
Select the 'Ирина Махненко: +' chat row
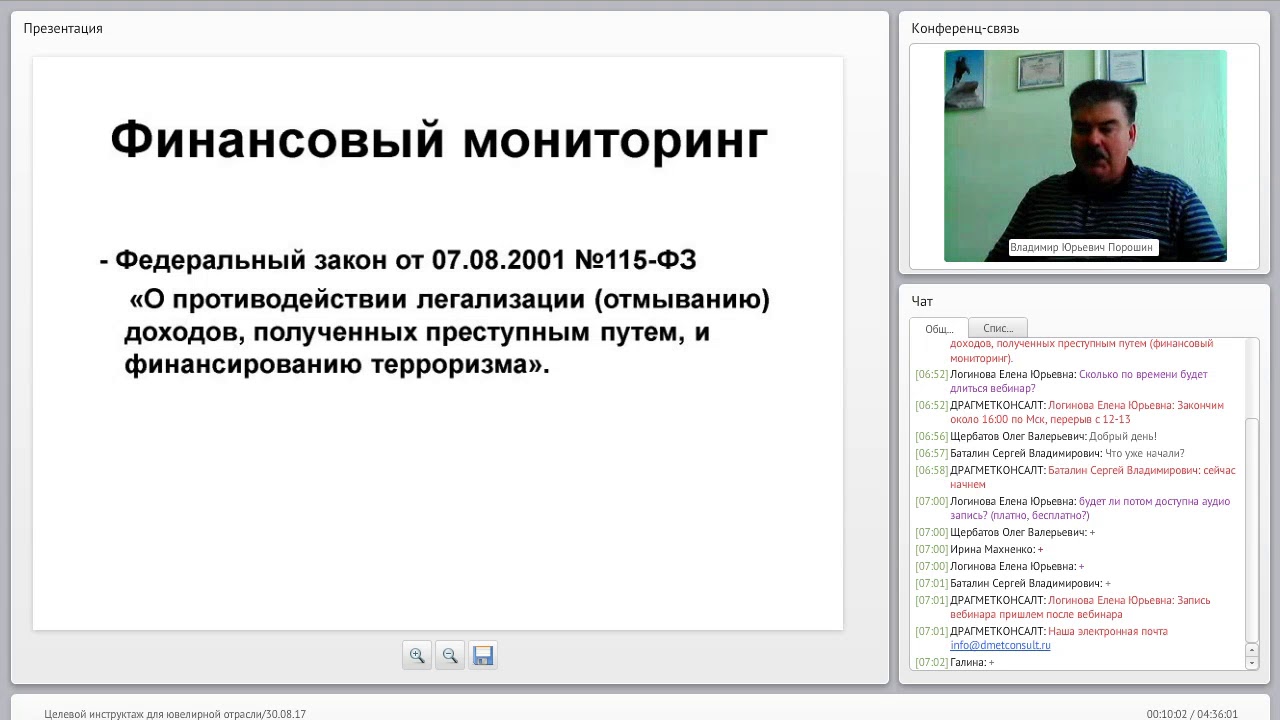click(x=980, y=549)
